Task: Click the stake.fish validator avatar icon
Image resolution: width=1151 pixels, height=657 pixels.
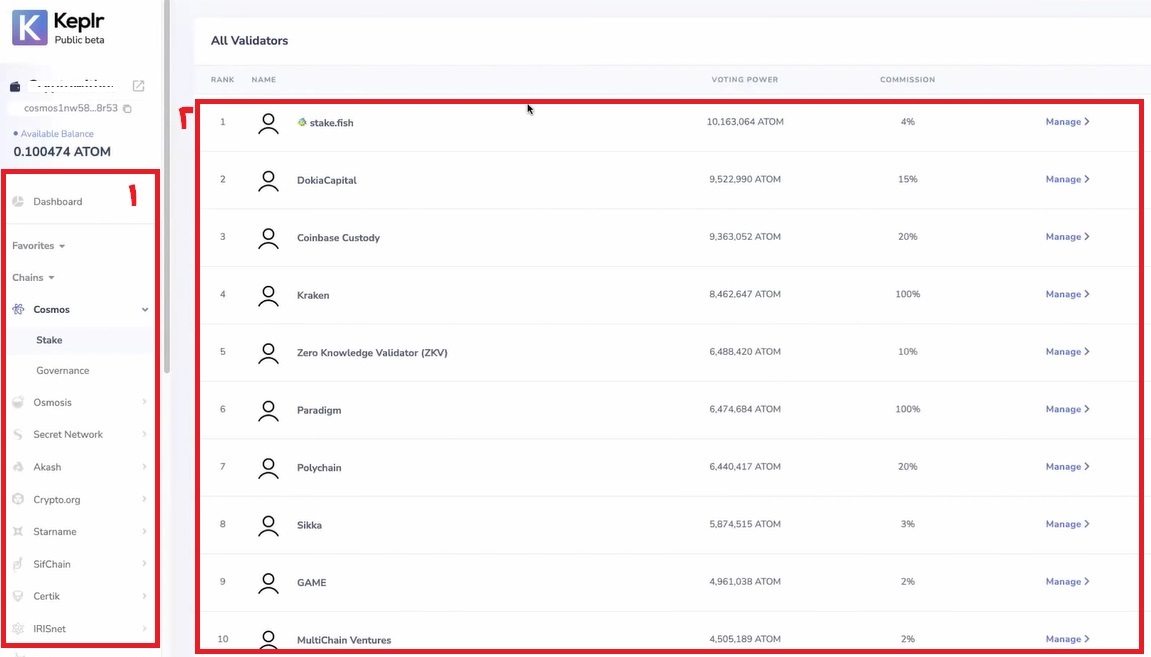Action: click(x=269, y=123)
